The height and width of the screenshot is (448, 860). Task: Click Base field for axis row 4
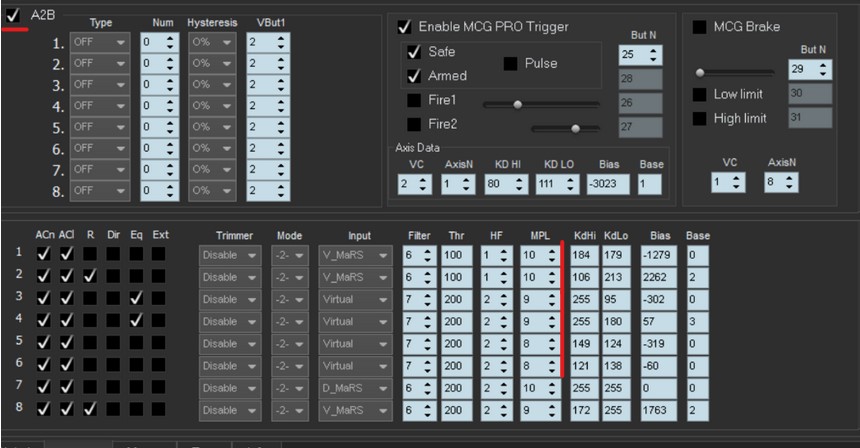click(698, 322)
